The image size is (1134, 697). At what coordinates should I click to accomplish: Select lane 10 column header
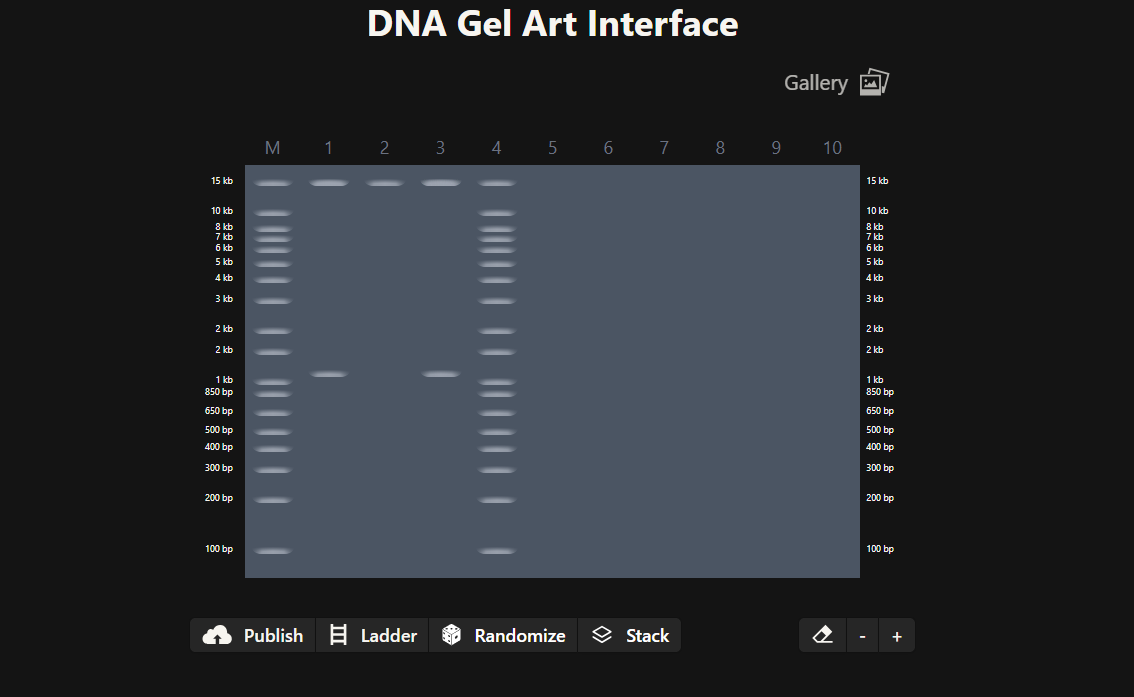point(832,149)
